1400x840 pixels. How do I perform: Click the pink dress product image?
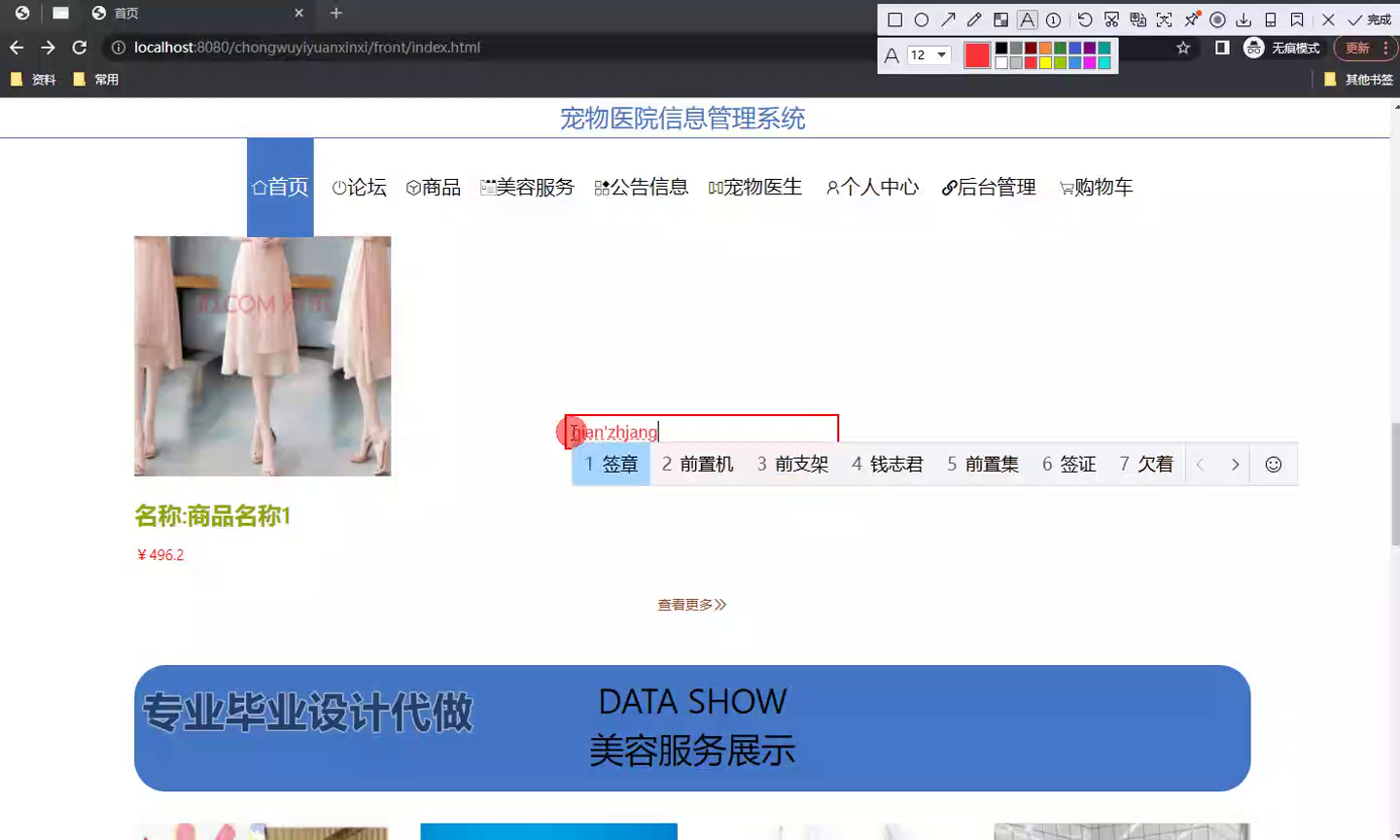click(x=262, y=356)
